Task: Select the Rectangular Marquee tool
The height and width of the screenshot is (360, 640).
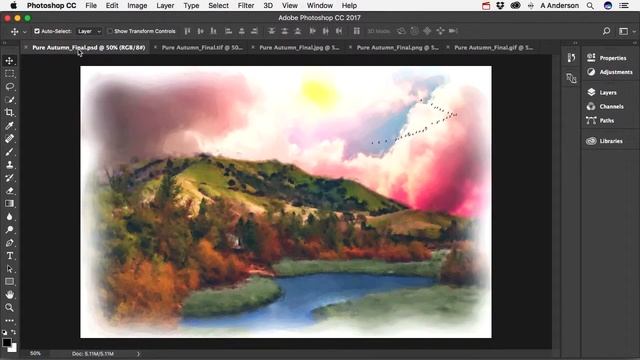Action: (x=9, y=73)
